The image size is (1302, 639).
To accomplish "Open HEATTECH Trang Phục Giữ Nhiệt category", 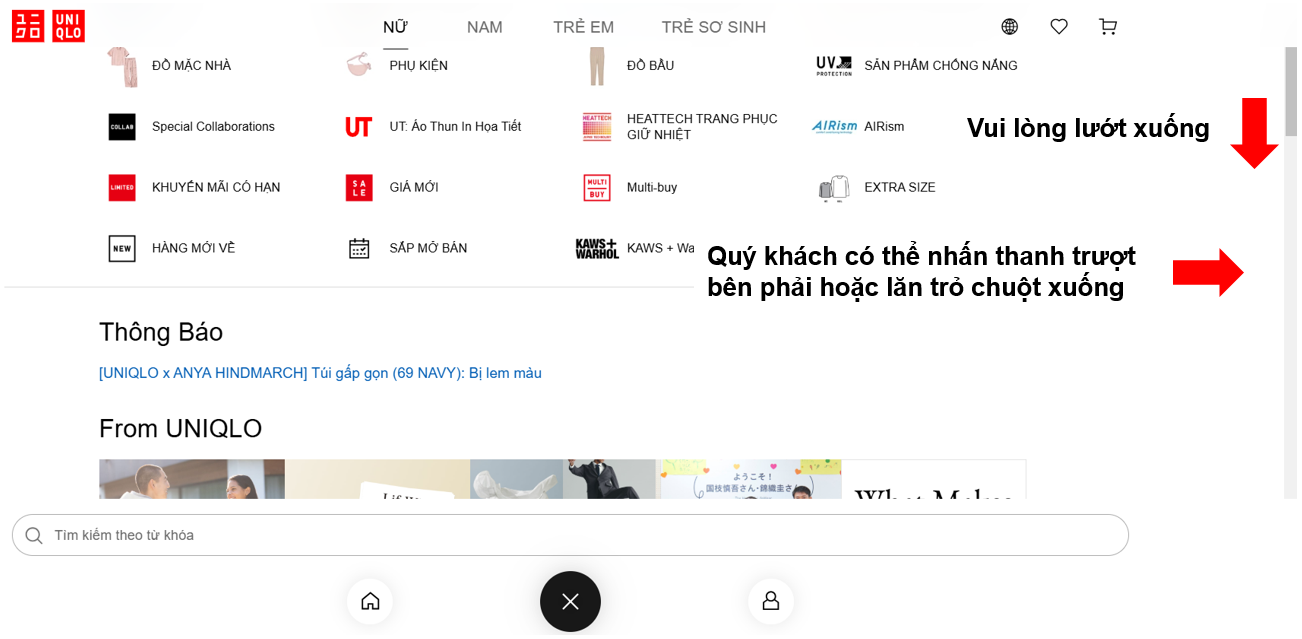I will pyautogui.click(x=701, y=127).
